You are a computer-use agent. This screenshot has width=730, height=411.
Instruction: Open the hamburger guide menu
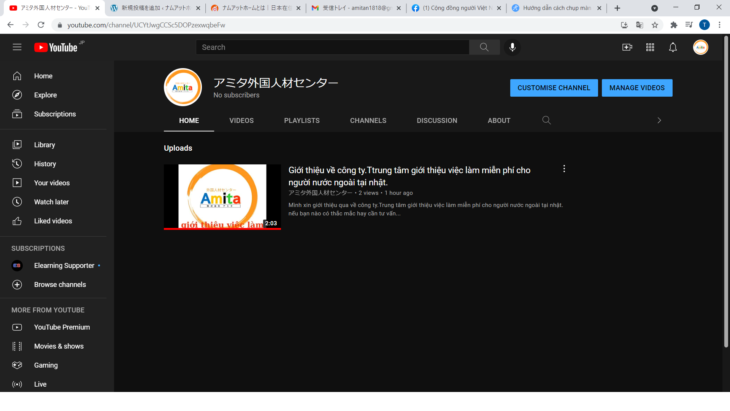(17, 47)
